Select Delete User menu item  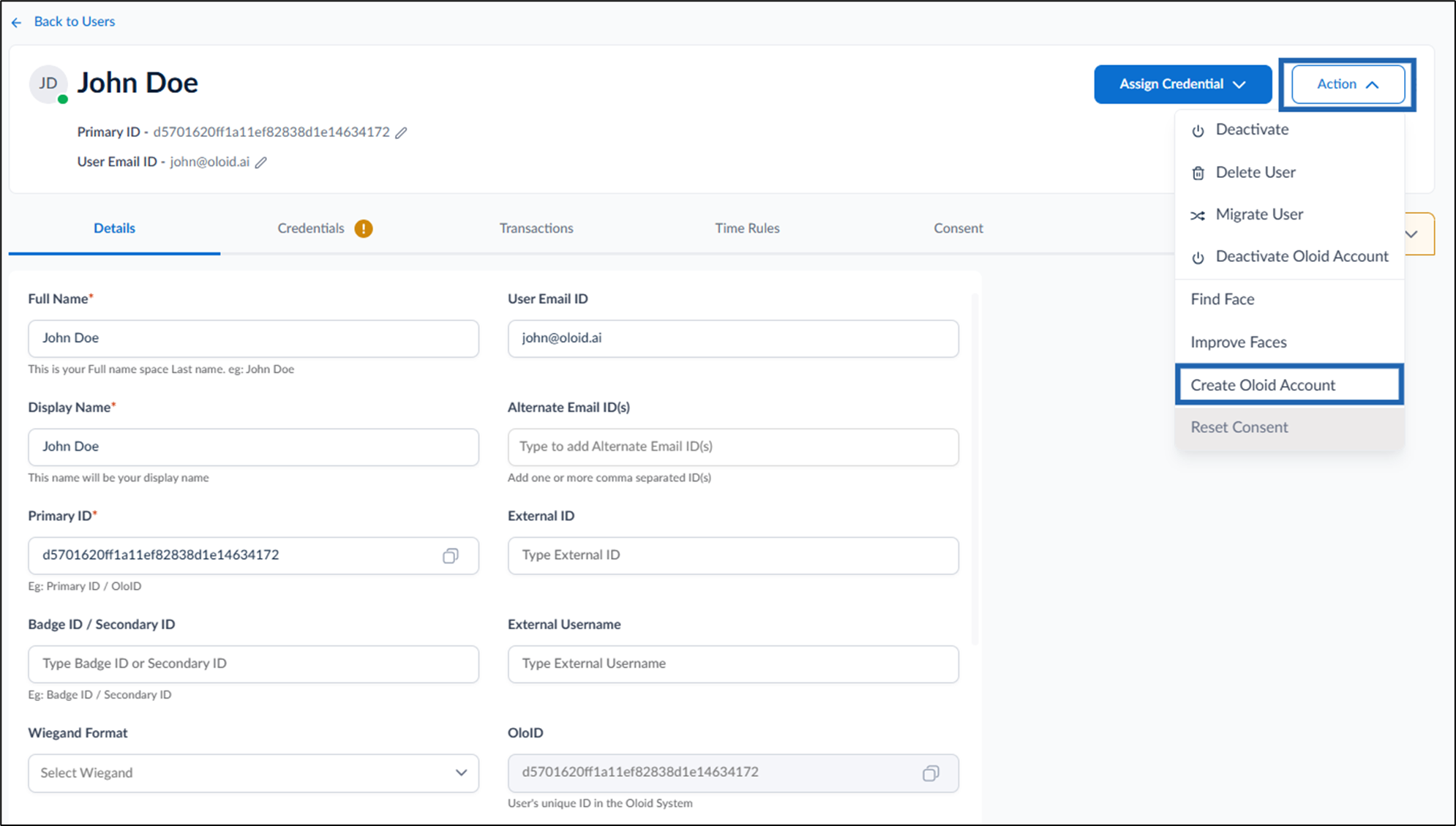pyautogui.click(x=1289, y=172)
